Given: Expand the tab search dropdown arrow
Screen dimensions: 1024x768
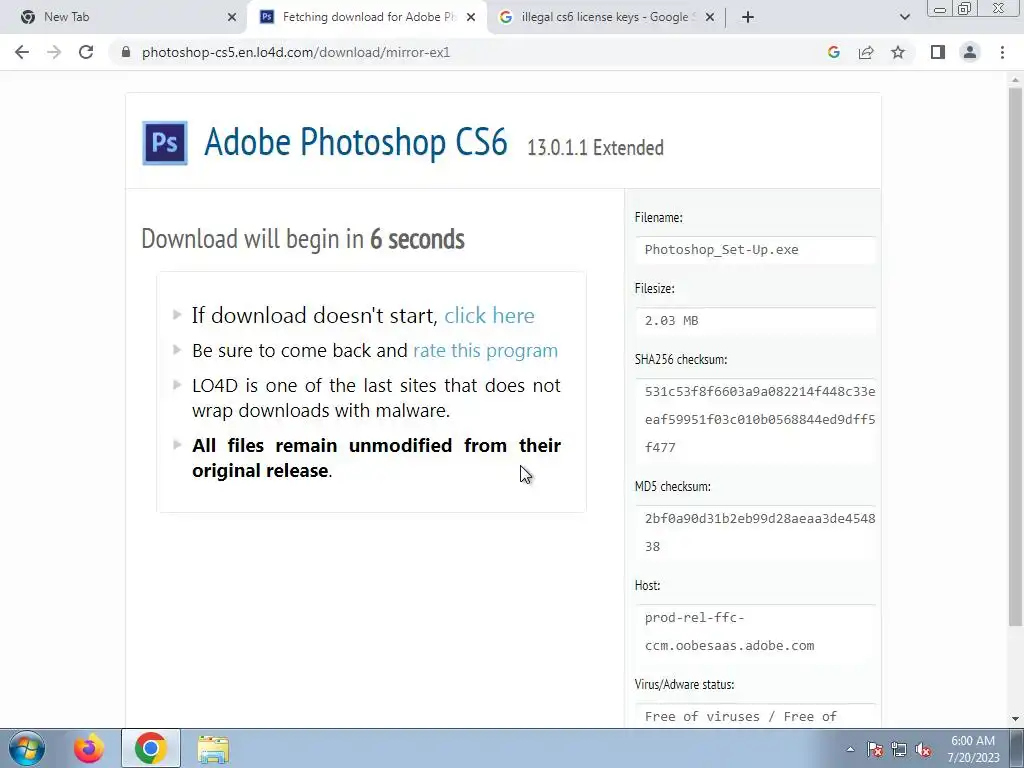Looking at the screenshot, I should (x=904, y=17).
